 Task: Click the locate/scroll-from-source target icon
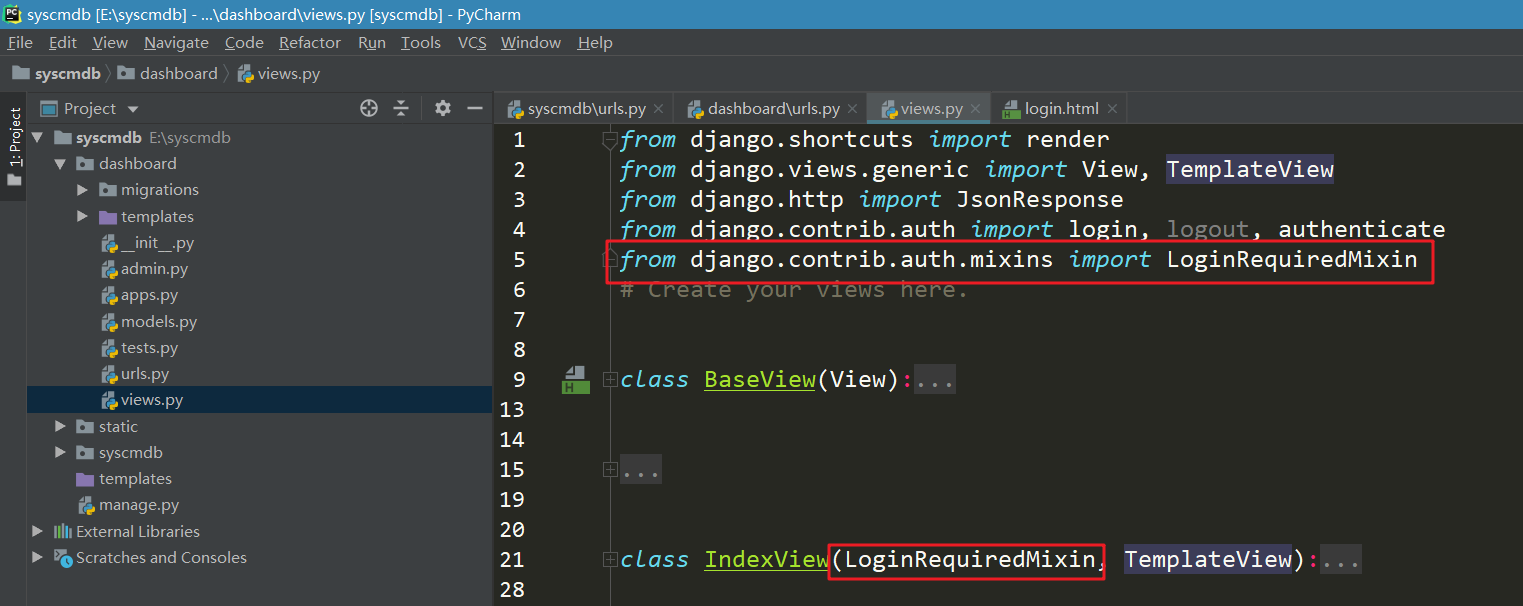[x=369, y=108]
